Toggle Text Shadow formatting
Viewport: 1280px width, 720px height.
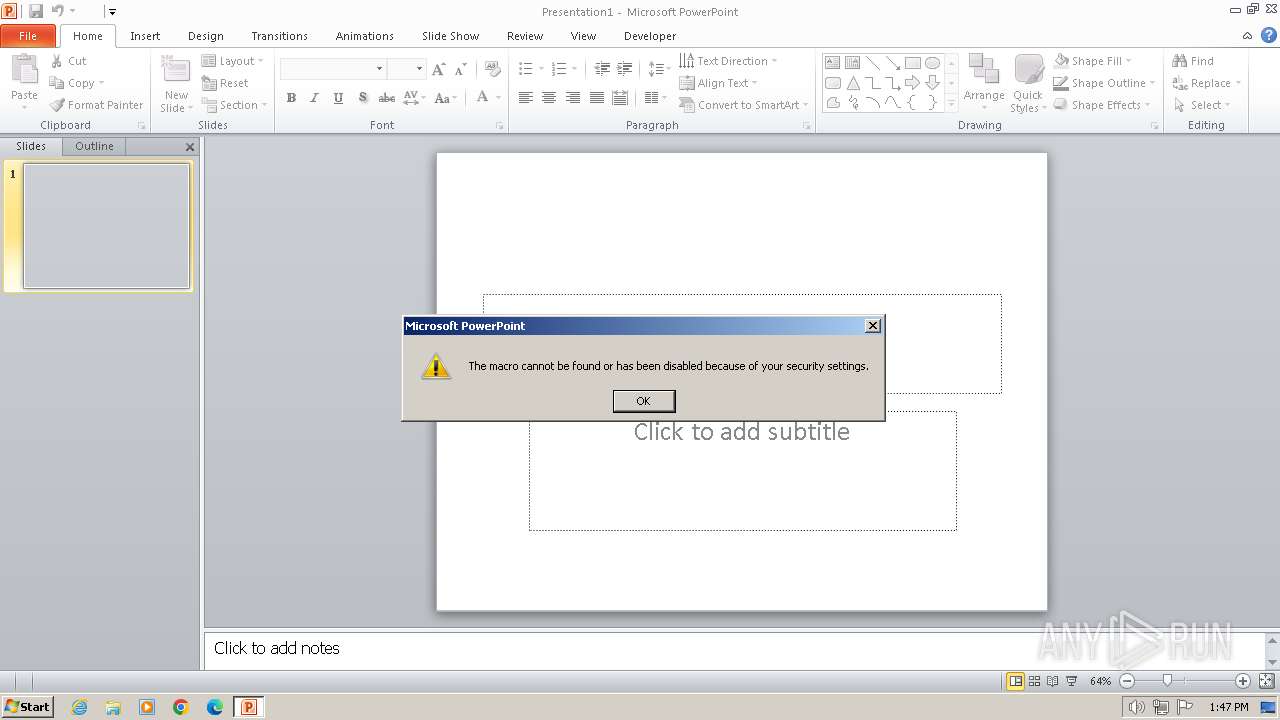(x=362, y=98)
